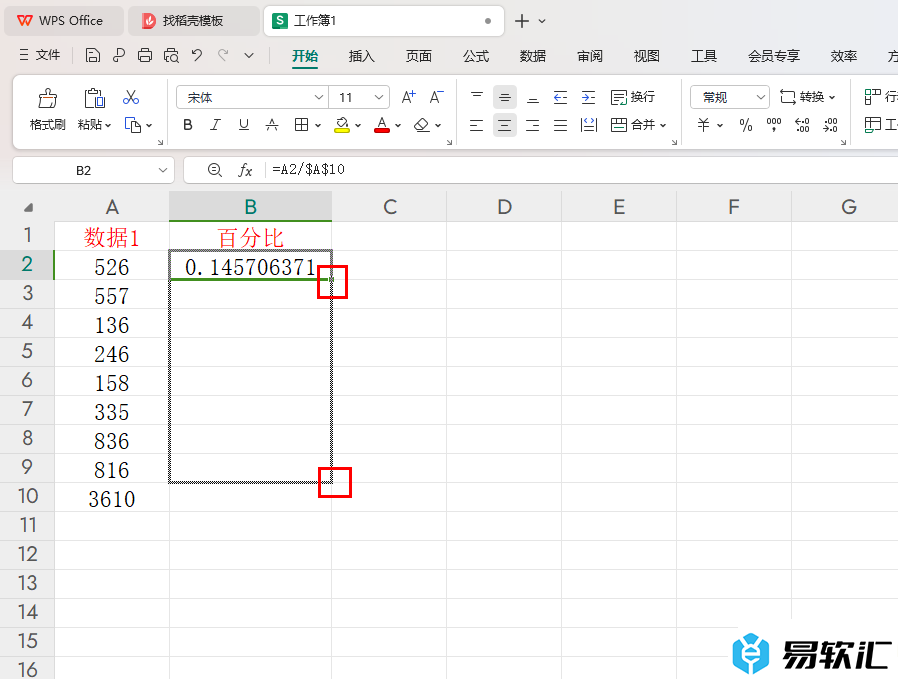Click the Copy icon beside Paste
Screen dimensions: 898x679
tap(133, 125)
